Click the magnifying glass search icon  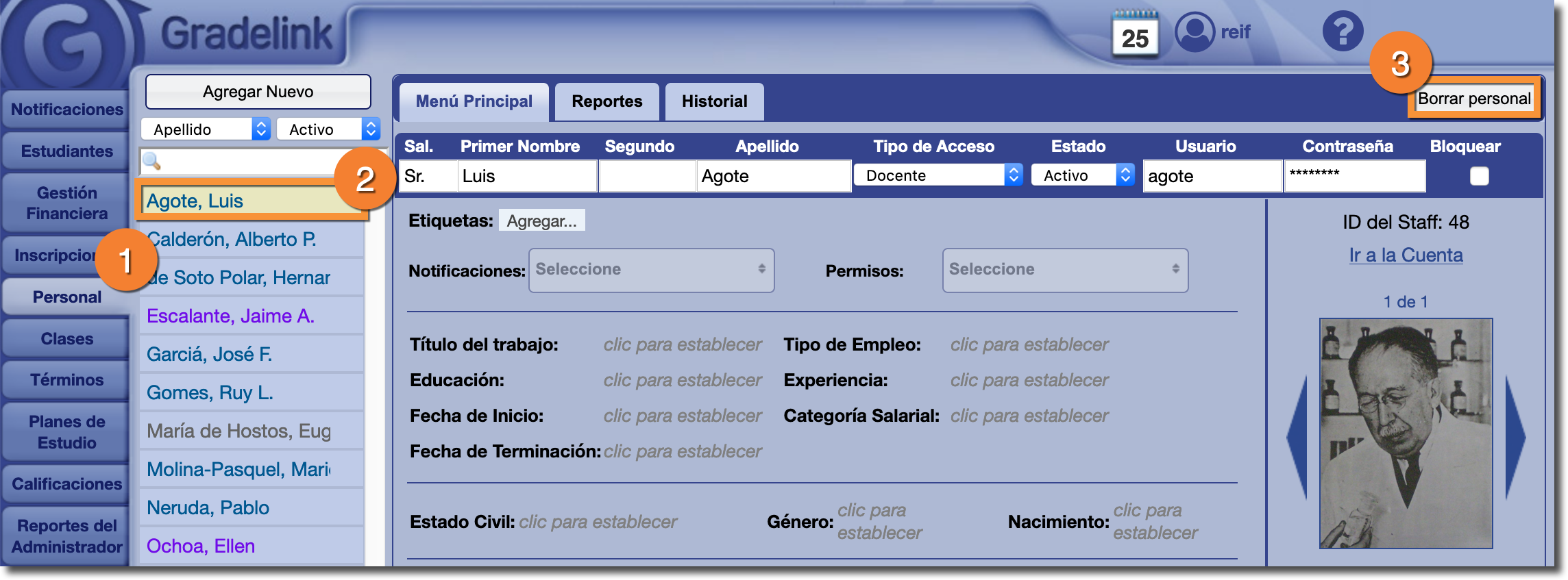[x=151, y=162]
